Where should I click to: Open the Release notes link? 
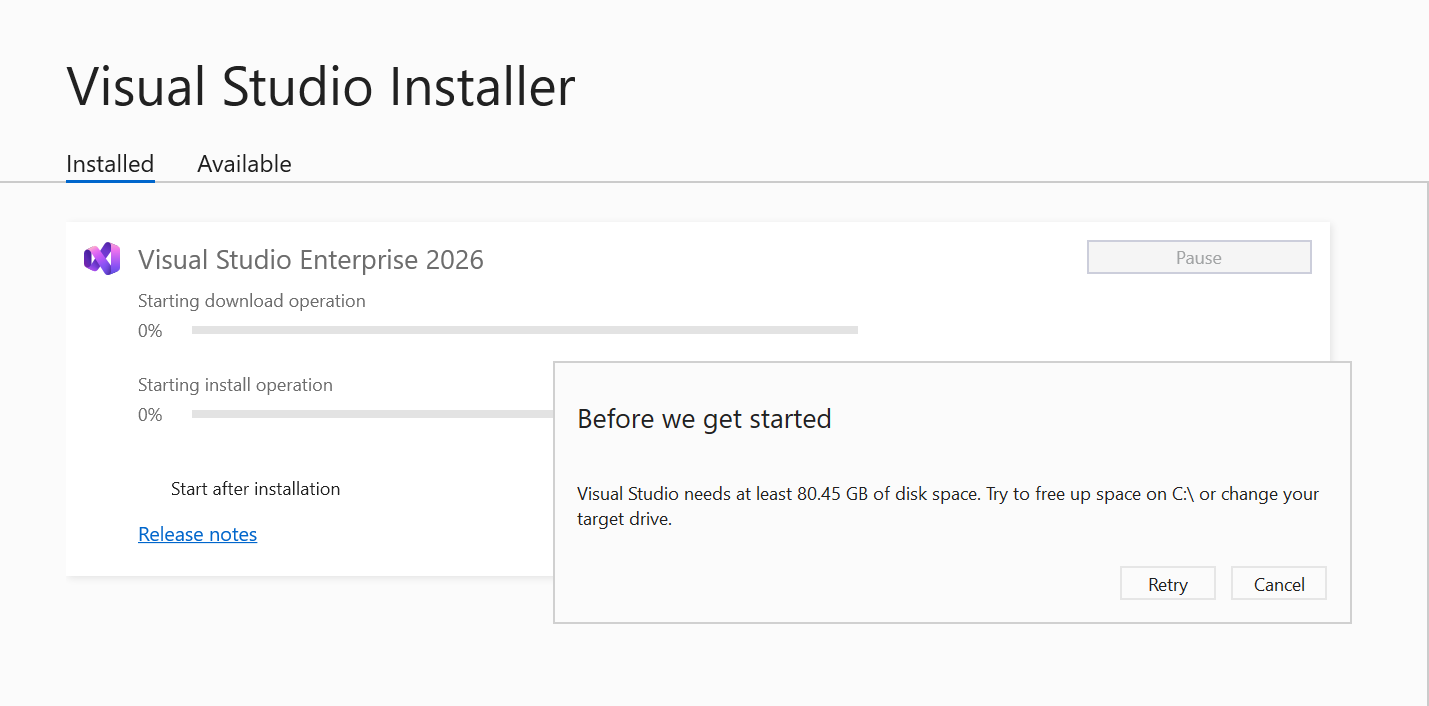pos(197,533)
